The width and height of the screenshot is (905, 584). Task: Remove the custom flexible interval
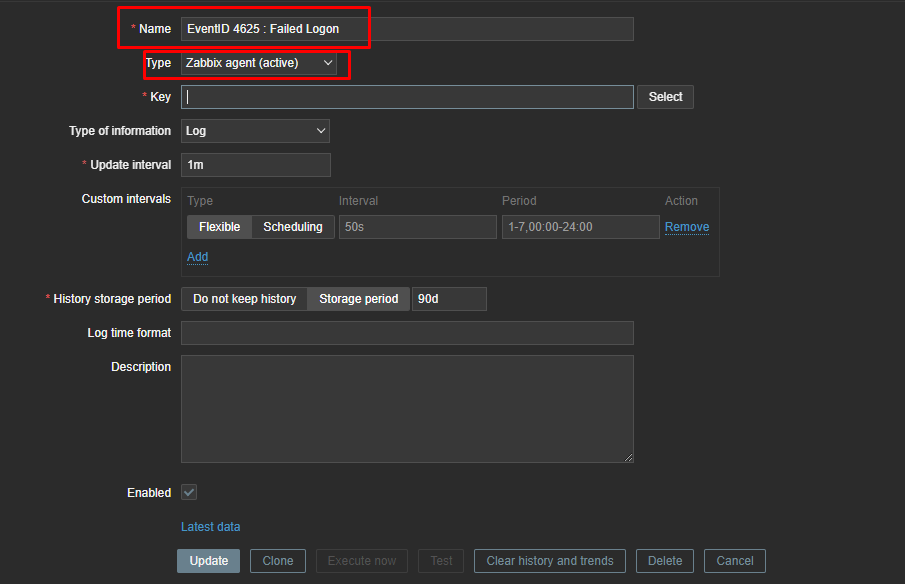click(686, 226)
